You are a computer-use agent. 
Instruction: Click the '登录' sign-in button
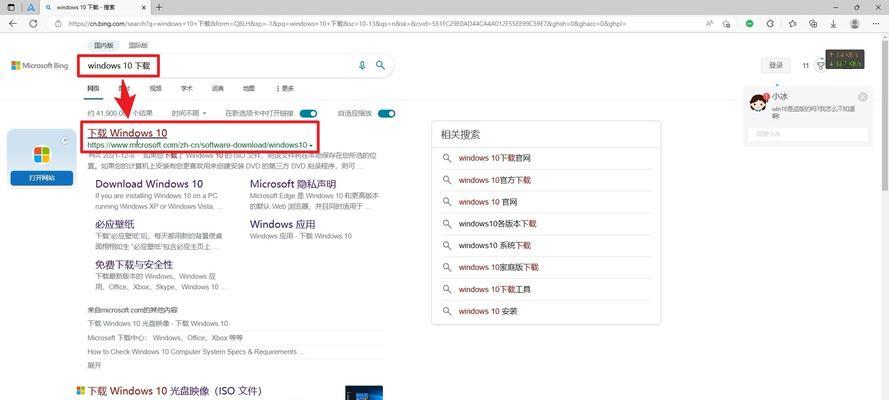[776, 65]
